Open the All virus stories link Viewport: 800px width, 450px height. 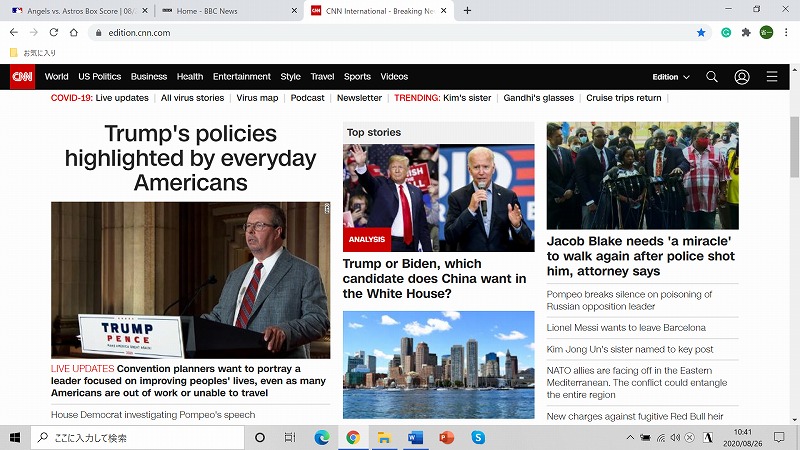pyautogui.click(x=192, y=98)
